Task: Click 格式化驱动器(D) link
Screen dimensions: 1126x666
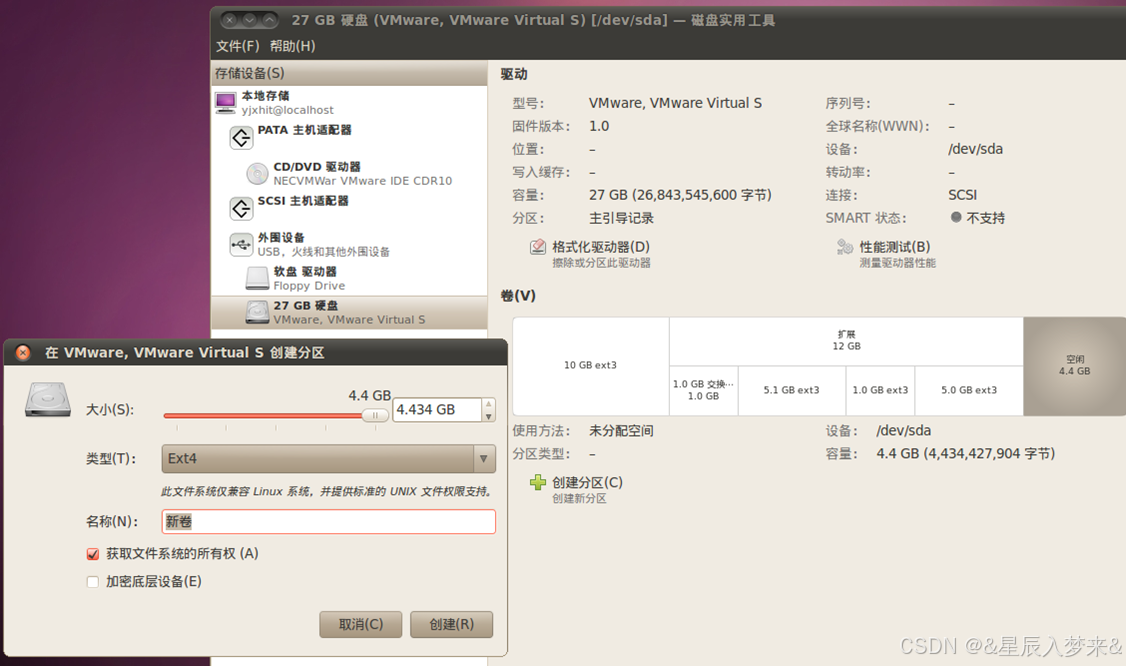Action: [x=601, y=247]
